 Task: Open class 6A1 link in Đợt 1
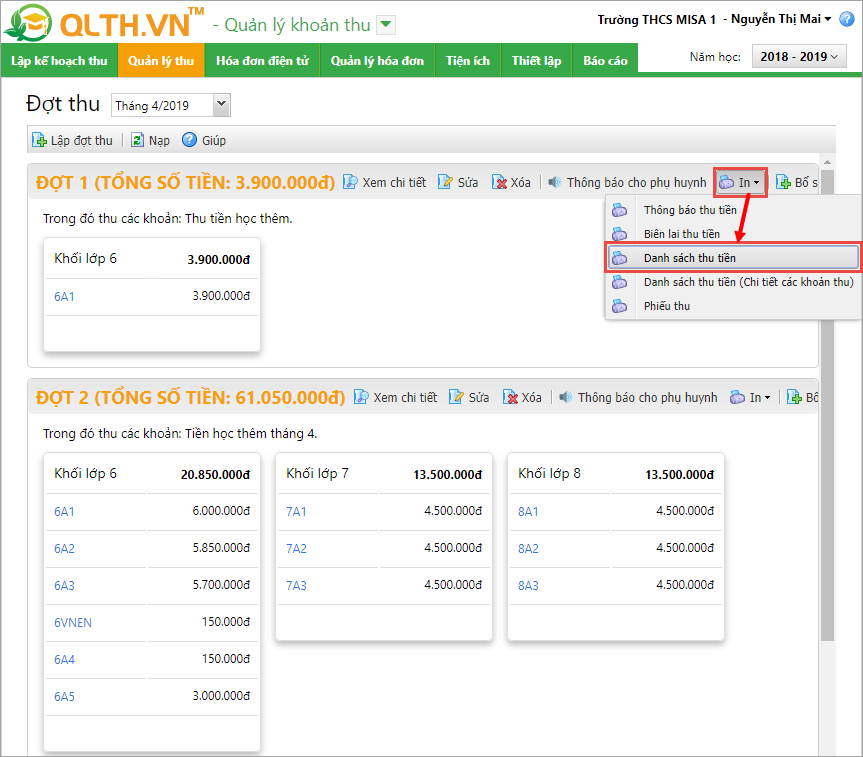(x=64, y=297)
